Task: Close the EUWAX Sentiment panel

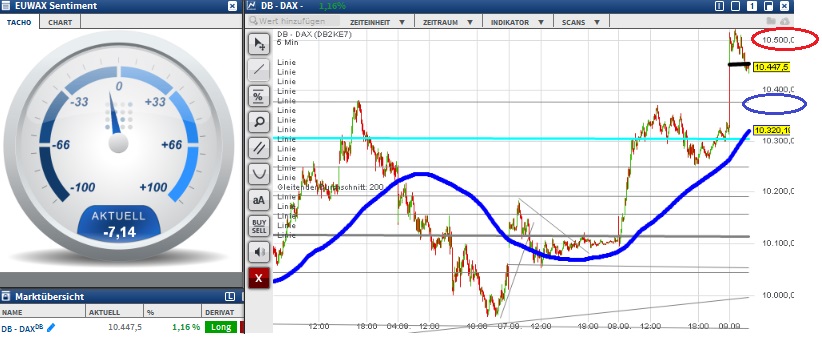Action: click(x=232, y=6)
